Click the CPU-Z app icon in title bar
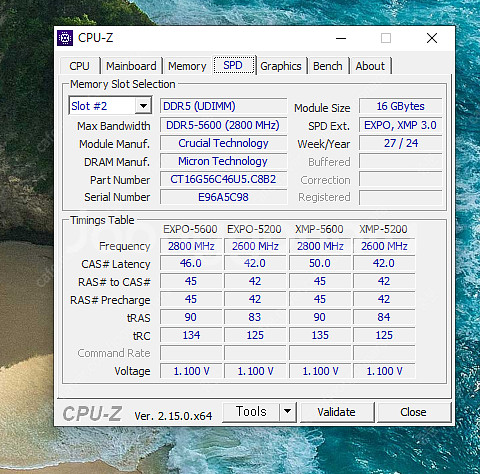This screenshot has height=474, width=480. tap(65, 38)
